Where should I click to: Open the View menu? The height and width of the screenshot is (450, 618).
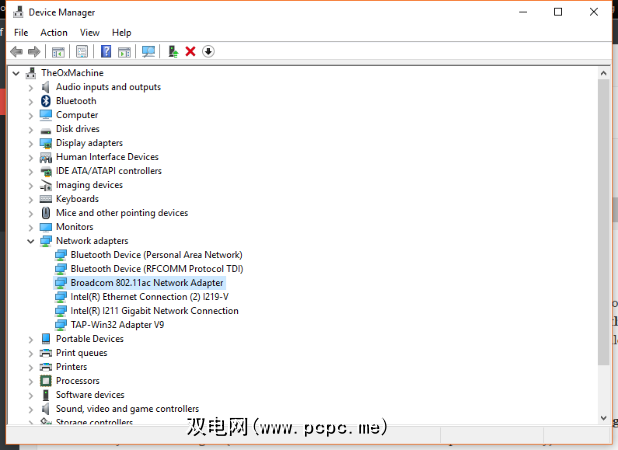point(90,33)
